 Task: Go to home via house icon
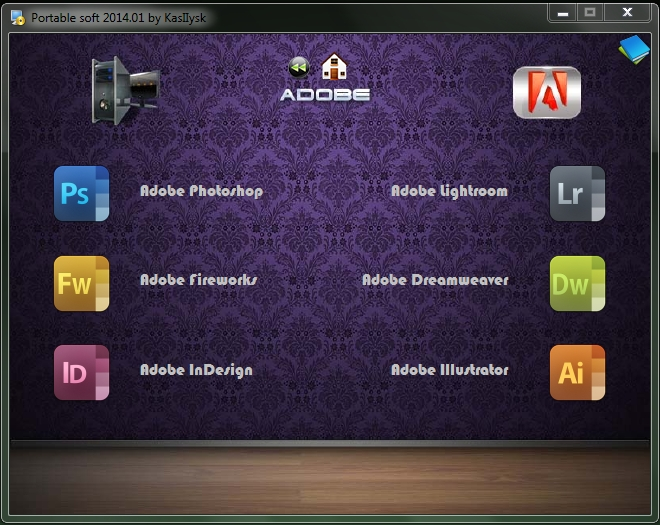click(x=334, y=67)
